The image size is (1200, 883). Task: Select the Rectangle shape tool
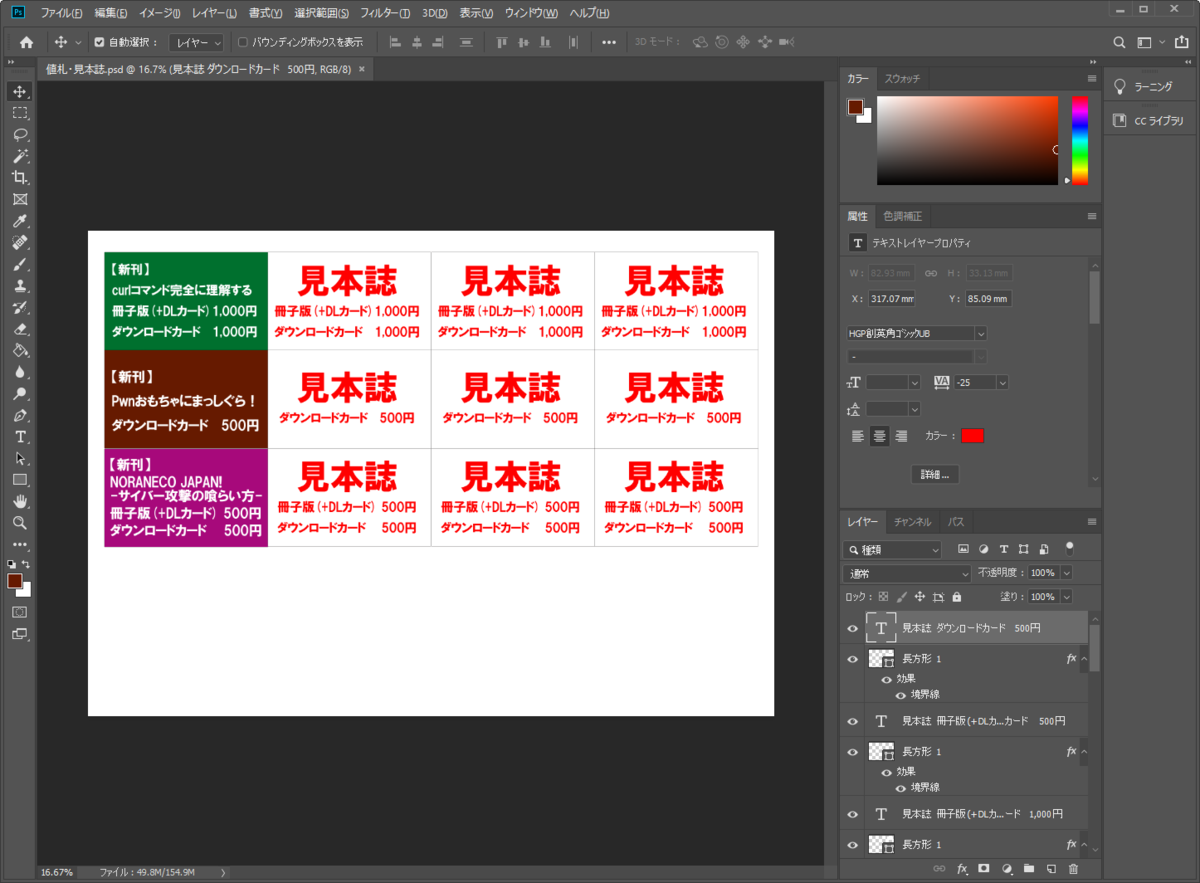pos(20,480)
